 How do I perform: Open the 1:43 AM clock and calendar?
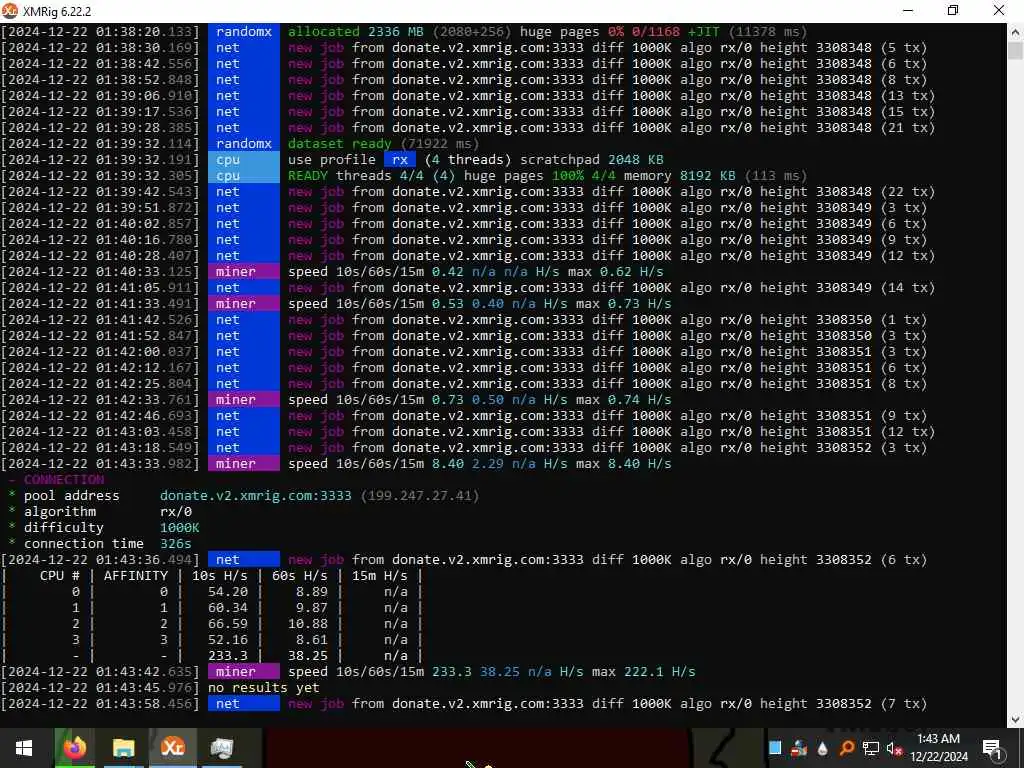click(938, 748)
